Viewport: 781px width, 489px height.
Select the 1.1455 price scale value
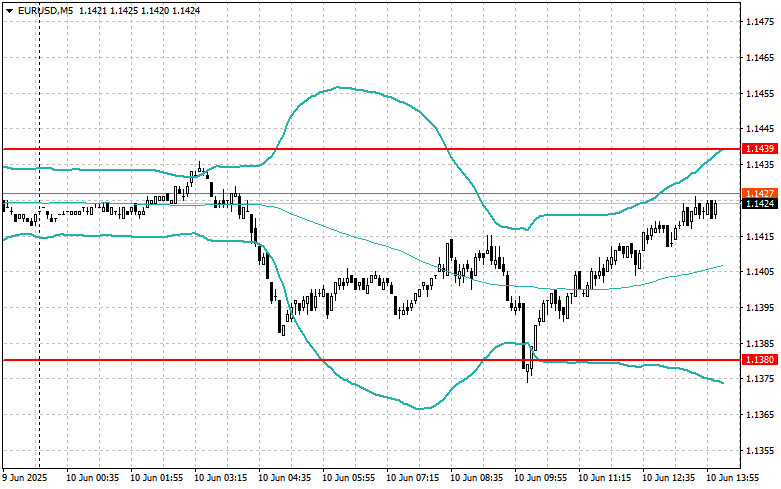[x=760, y=94]
